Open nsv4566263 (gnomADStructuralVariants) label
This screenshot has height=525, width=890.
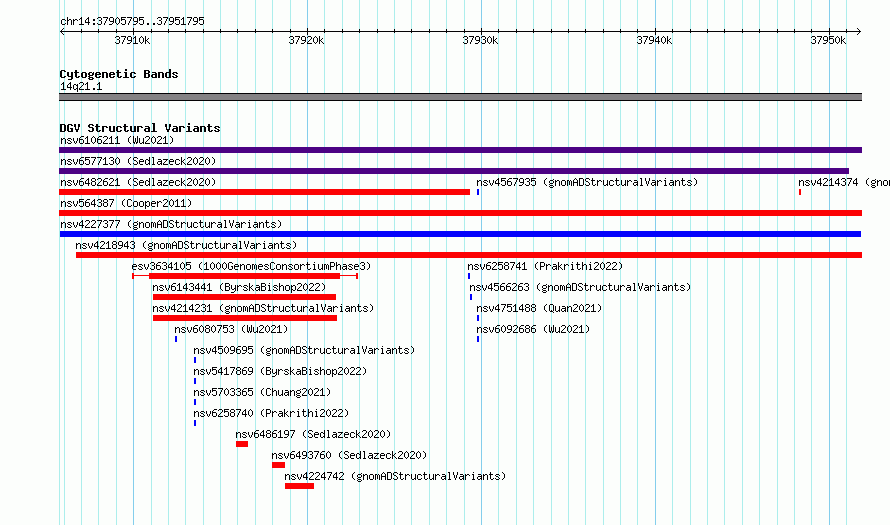click(x=580, y=287)
